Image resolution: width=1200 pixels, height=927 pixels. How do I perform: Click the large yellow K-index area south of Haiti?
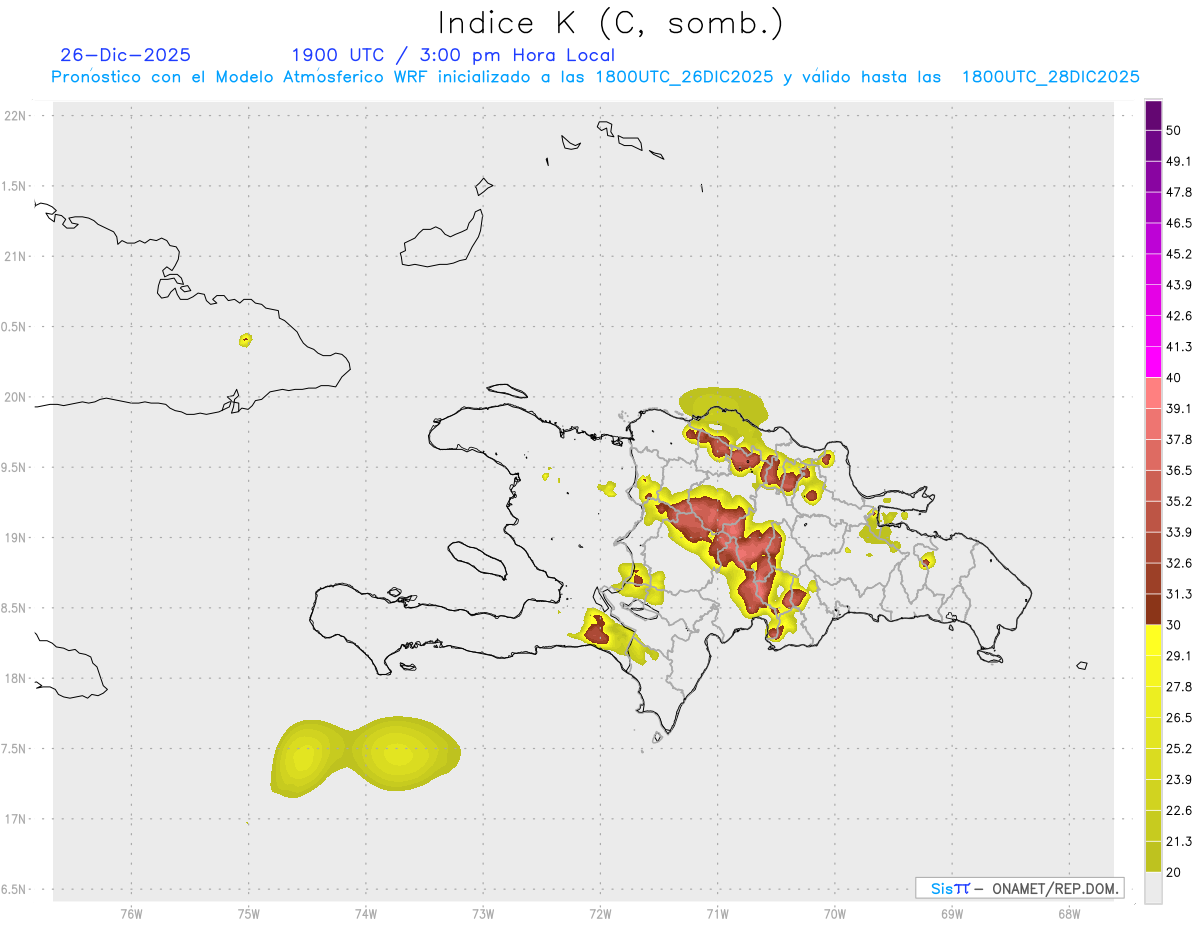pos(365,756)
